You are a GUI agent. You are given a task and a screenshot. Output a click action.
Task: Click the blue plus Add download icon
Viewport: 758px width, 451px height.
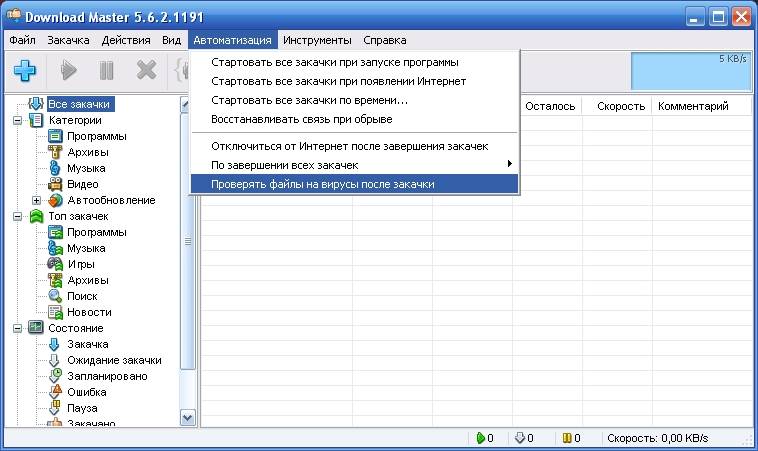coord(25,71)
